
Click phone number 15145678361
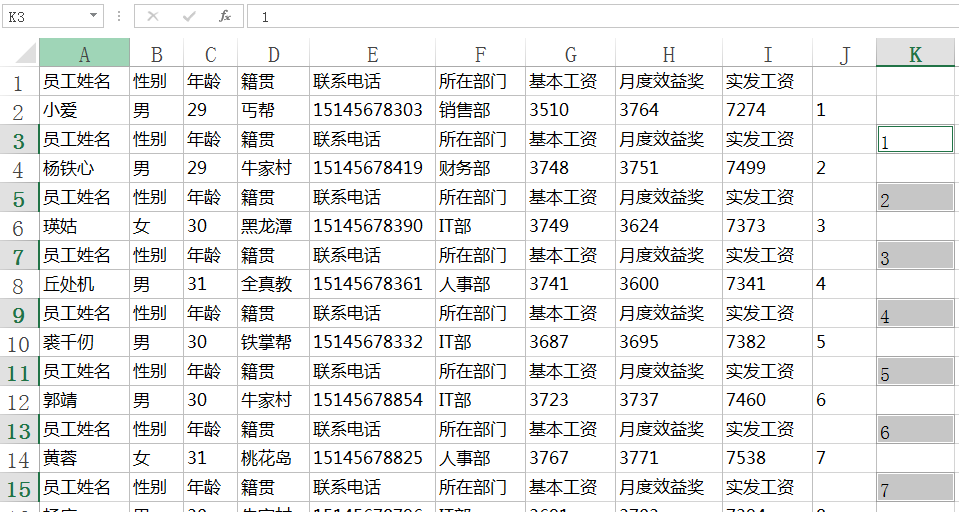click(x=372, y=284)
